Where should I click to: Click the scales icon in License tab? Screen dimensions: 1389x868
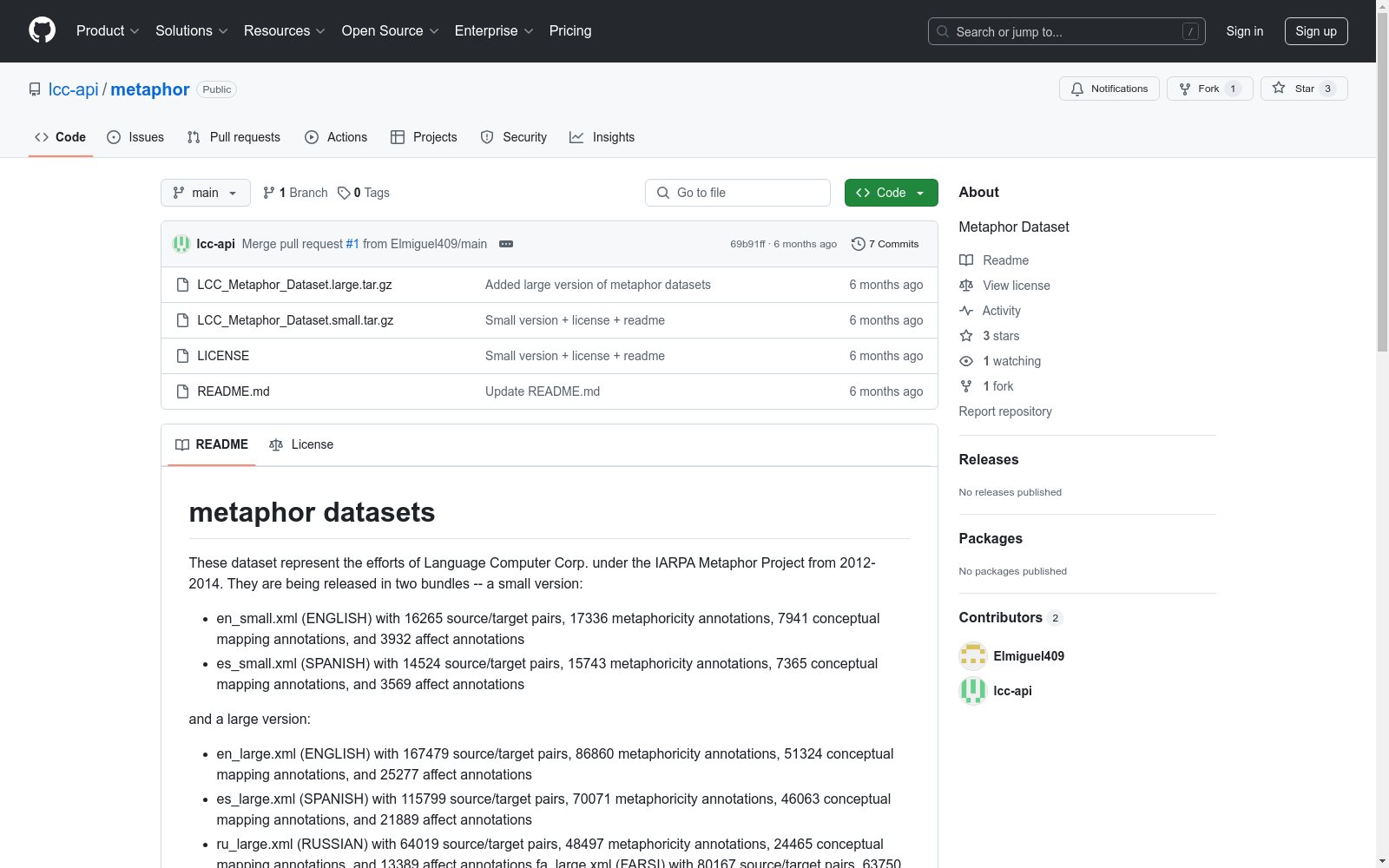point(276,444)
